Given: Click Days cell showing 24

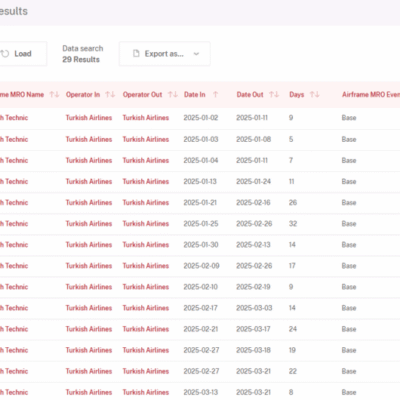Looking at the screenshot, I should (x=293, y=329).
